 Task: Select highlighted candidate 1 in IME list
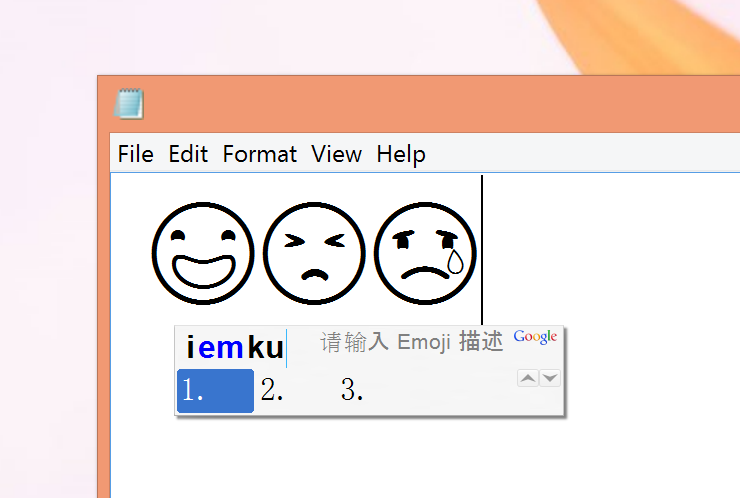click(x=215, y=390)
